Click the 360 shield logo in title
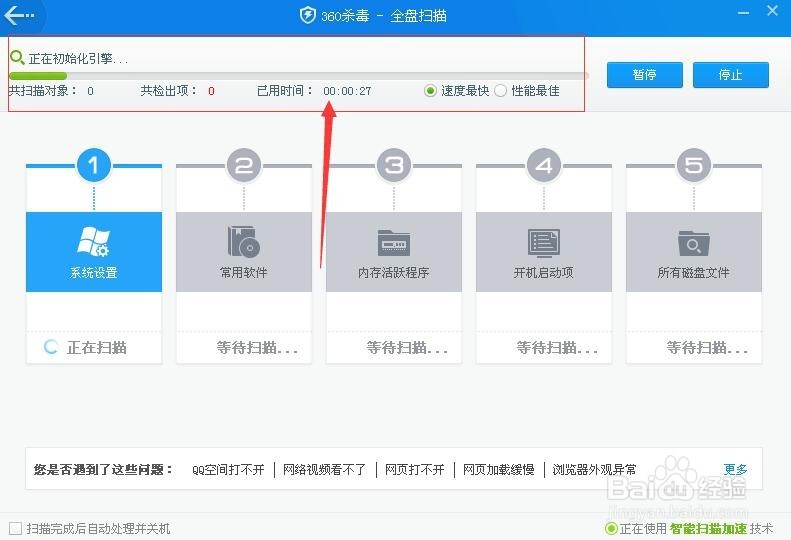Image resolution: width=791 pixels, height=540 pixels. tap(307, 15)
